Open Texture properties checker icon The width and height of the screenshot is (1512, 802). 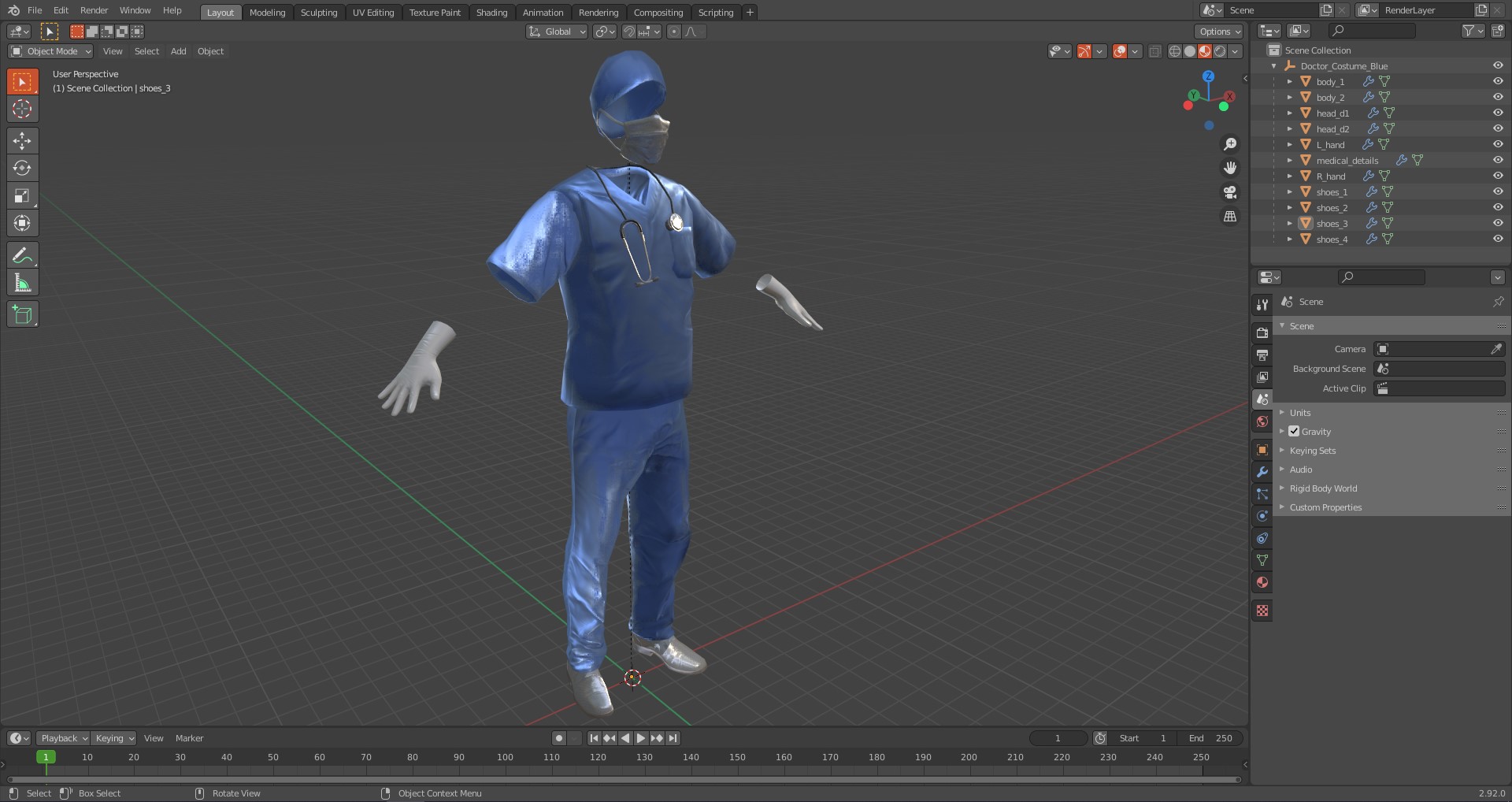pyautogui.click(x=1262, y=611)
